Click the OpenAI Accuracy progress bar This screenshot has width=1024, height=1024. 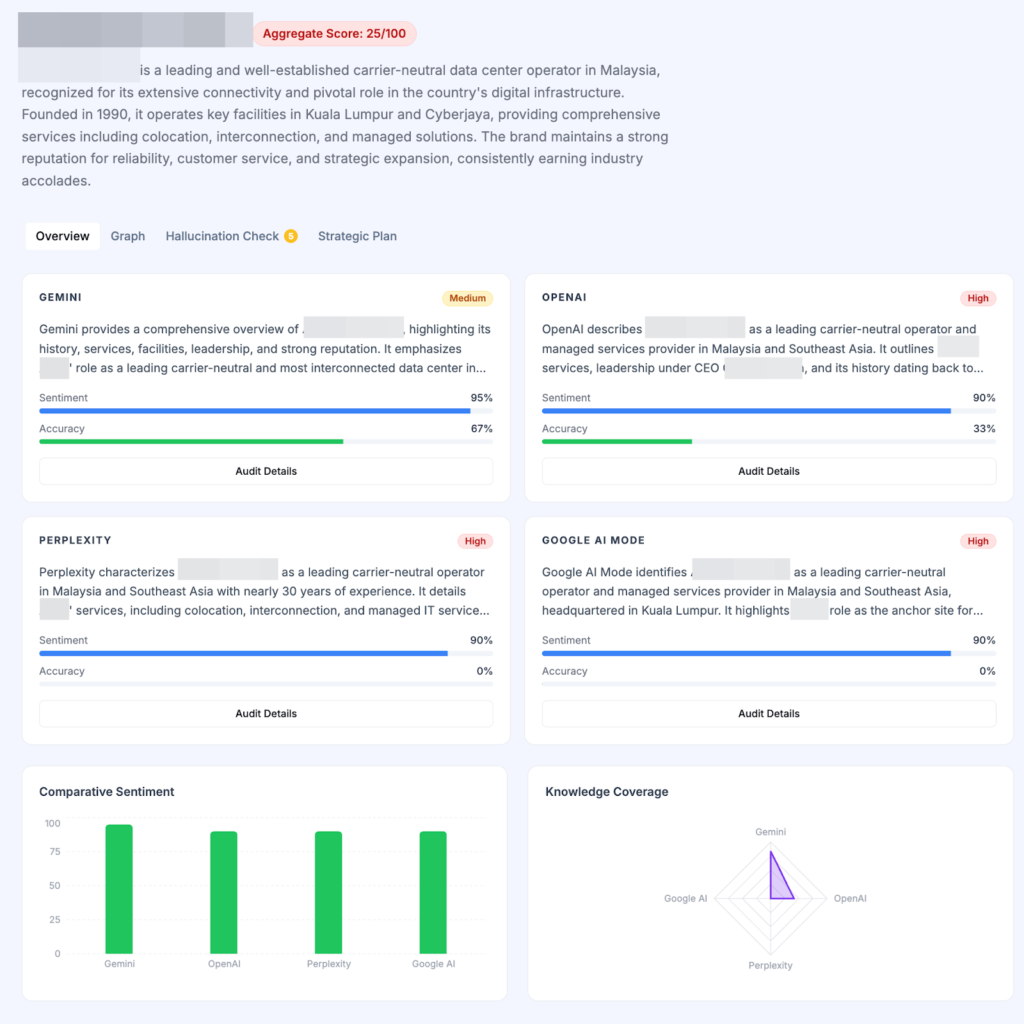(x=617, y=441)
